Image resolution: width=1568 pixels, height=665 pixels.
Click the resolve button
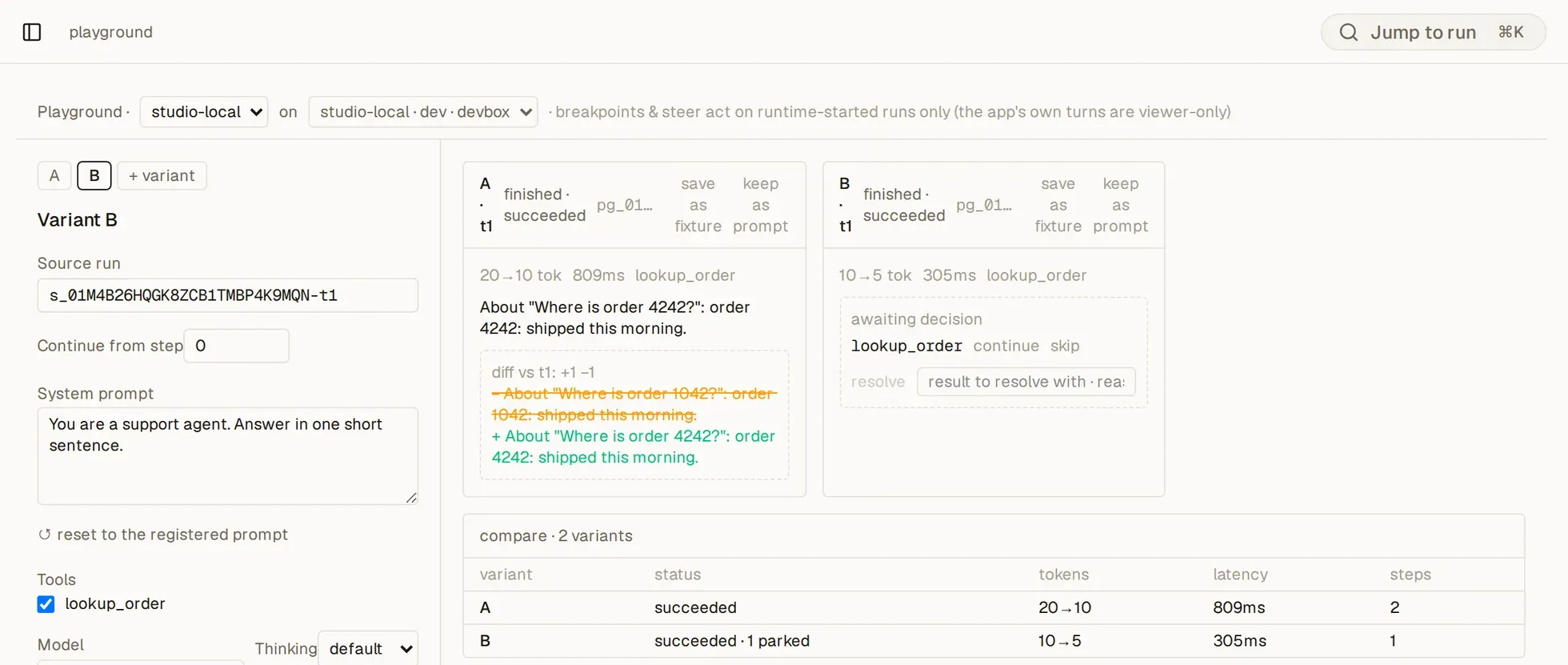[878, 382]
